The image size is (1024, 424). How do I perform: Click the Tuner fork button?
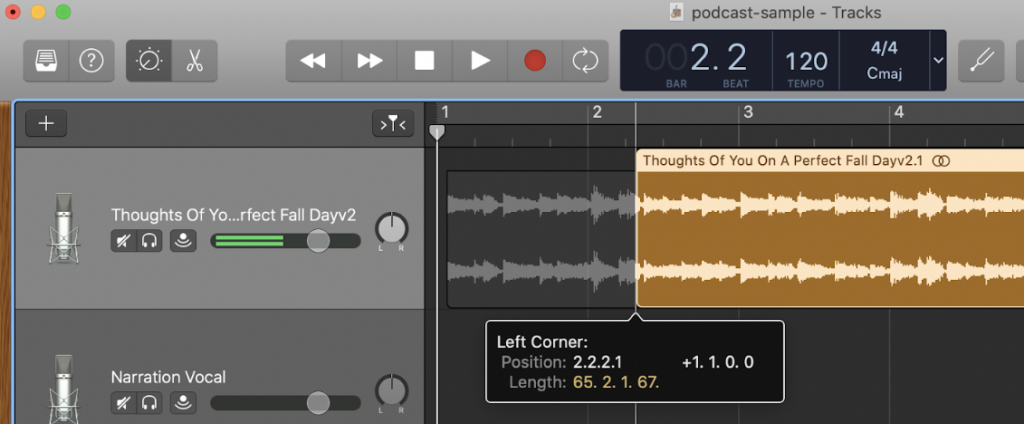(x=981, y=61)
